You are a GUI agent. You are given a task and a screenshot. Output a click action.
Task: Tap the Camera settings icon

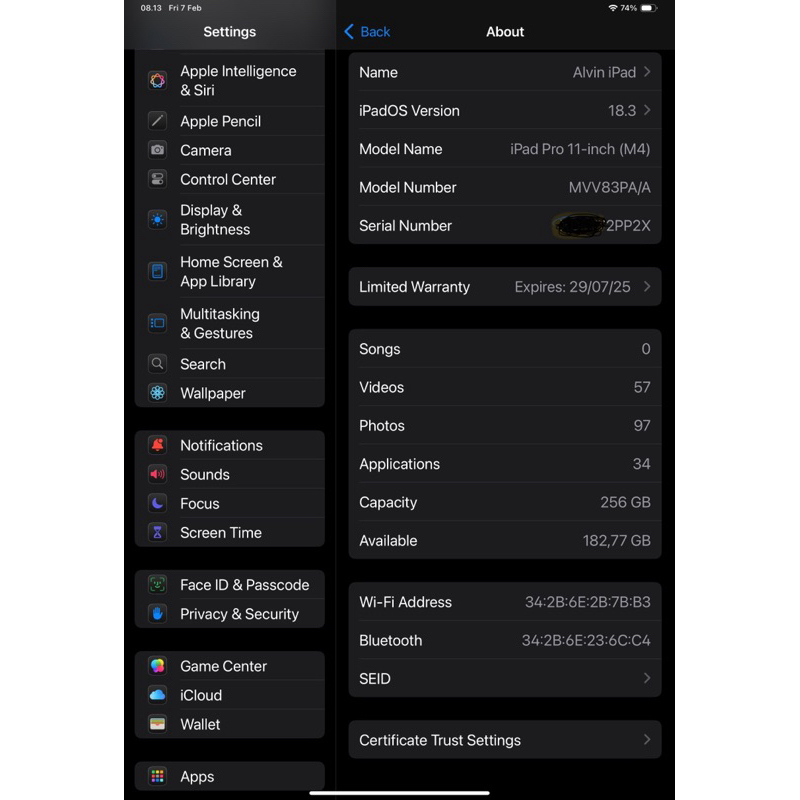[x=157, y=150]
